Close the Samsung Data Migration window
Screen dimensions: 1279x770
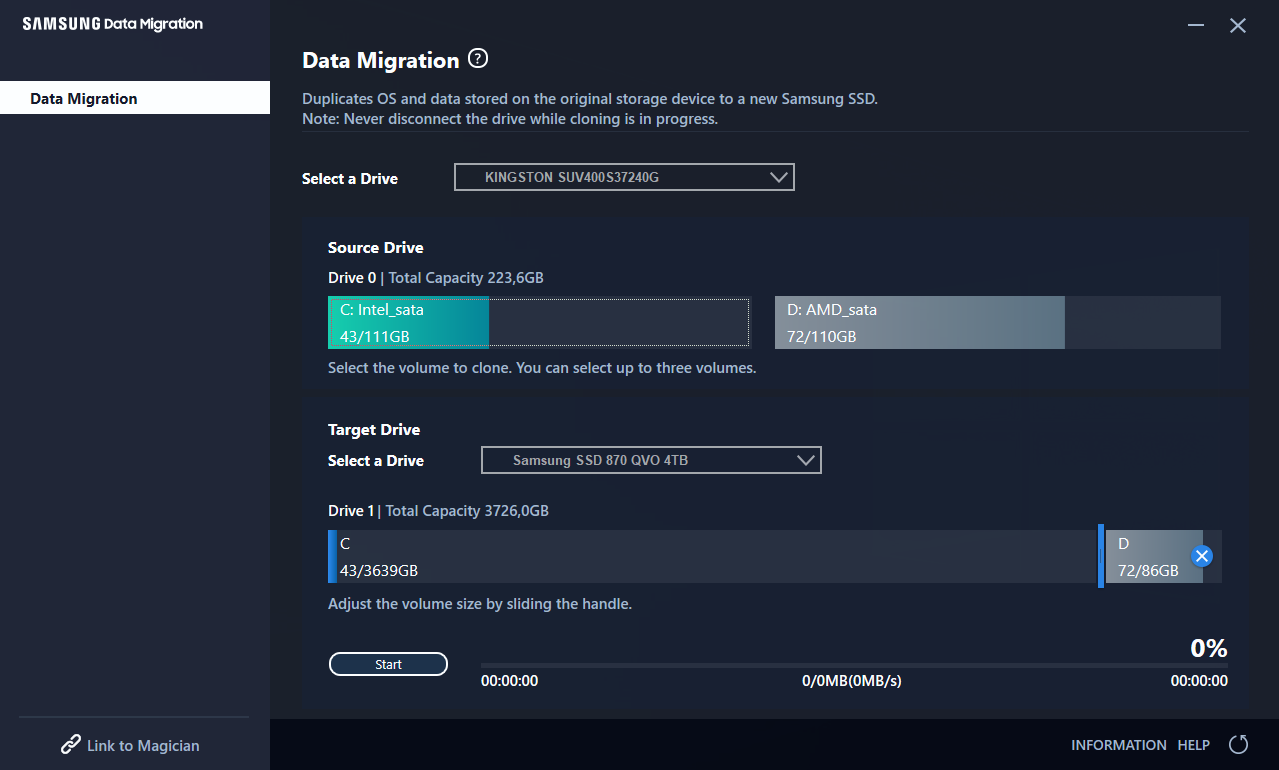1238,26
